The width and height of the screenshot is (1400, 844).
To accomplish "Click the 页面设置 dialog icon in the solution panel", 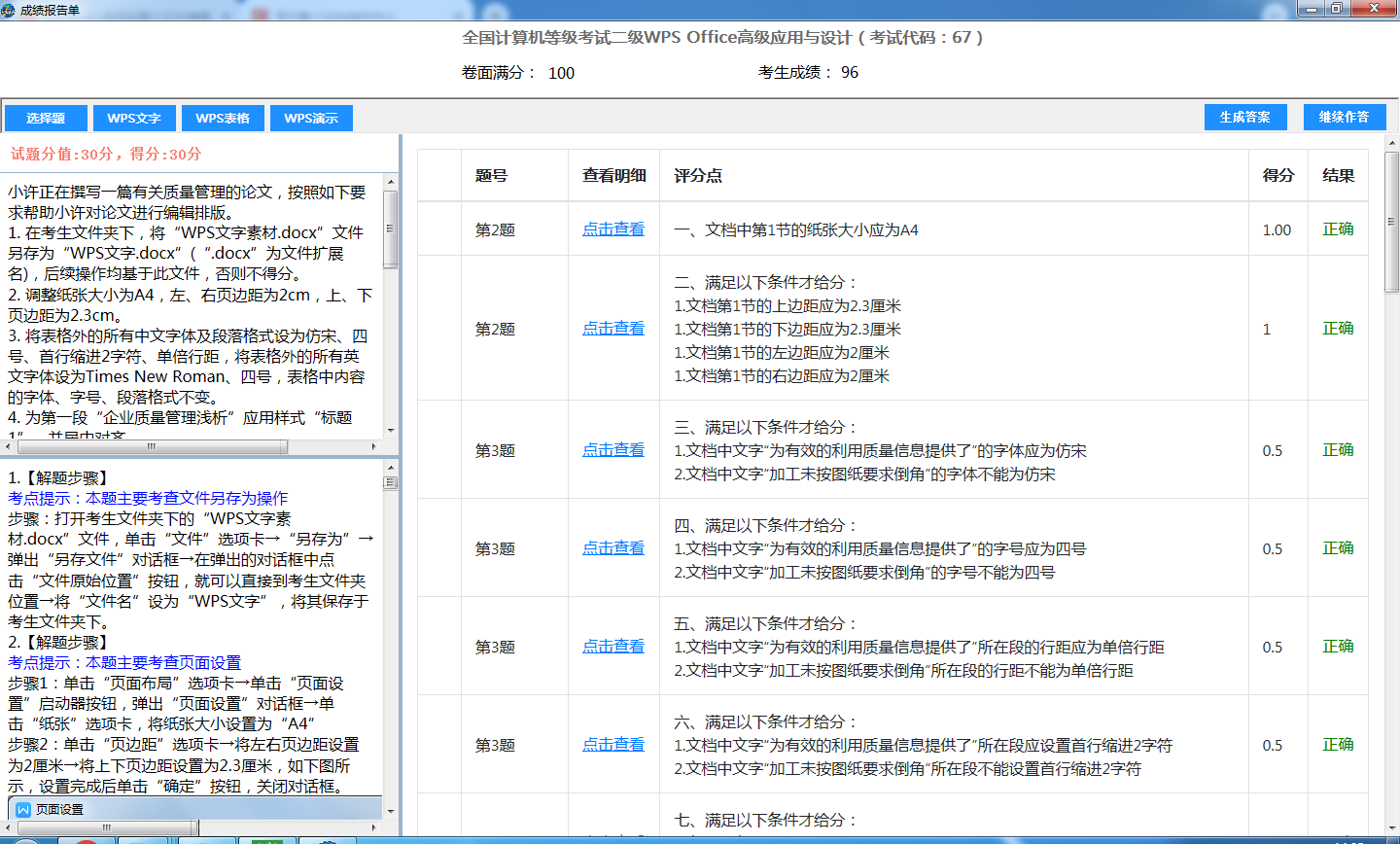I will click(x=23, y=809).
